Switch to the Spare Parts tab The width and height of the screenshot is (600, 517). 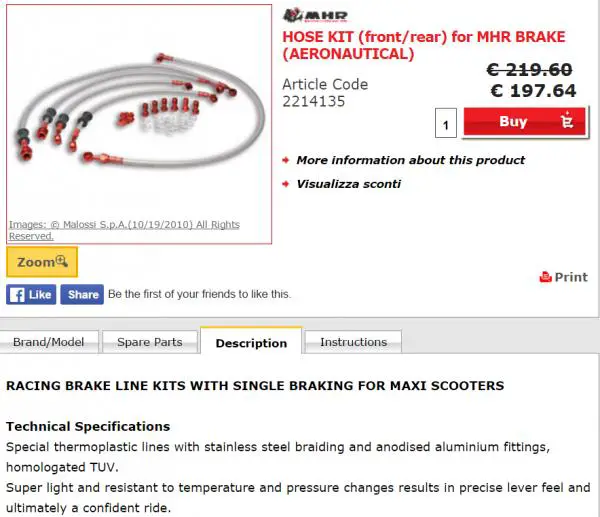150,342
